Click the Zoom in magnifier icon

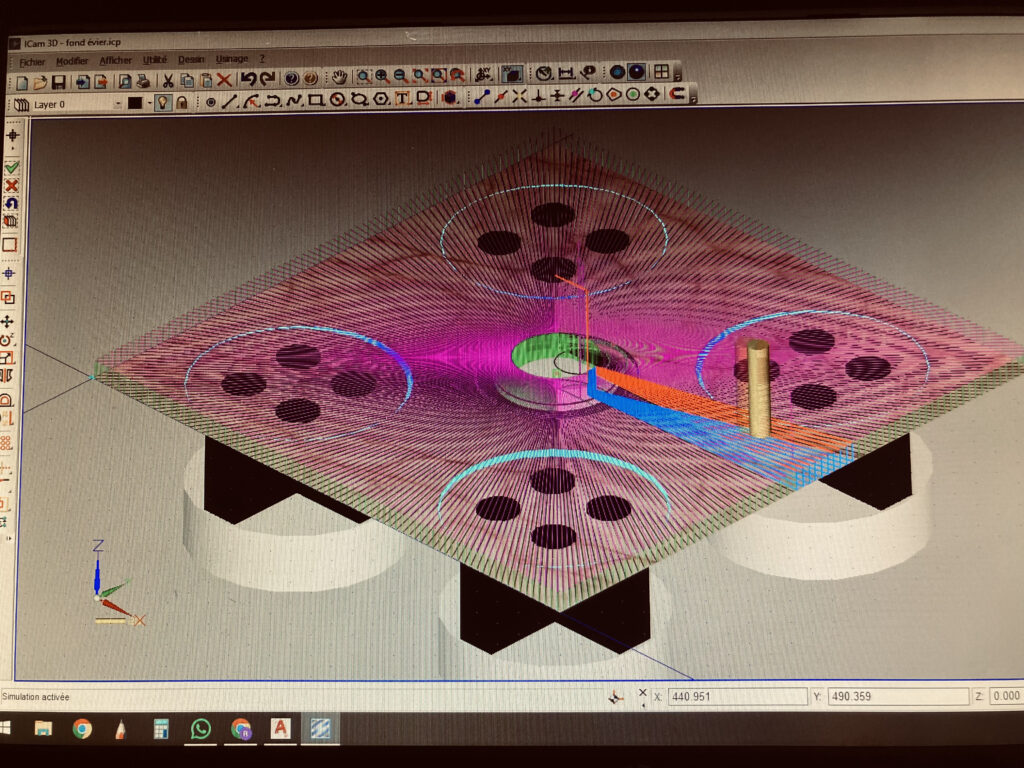(381, 76)
